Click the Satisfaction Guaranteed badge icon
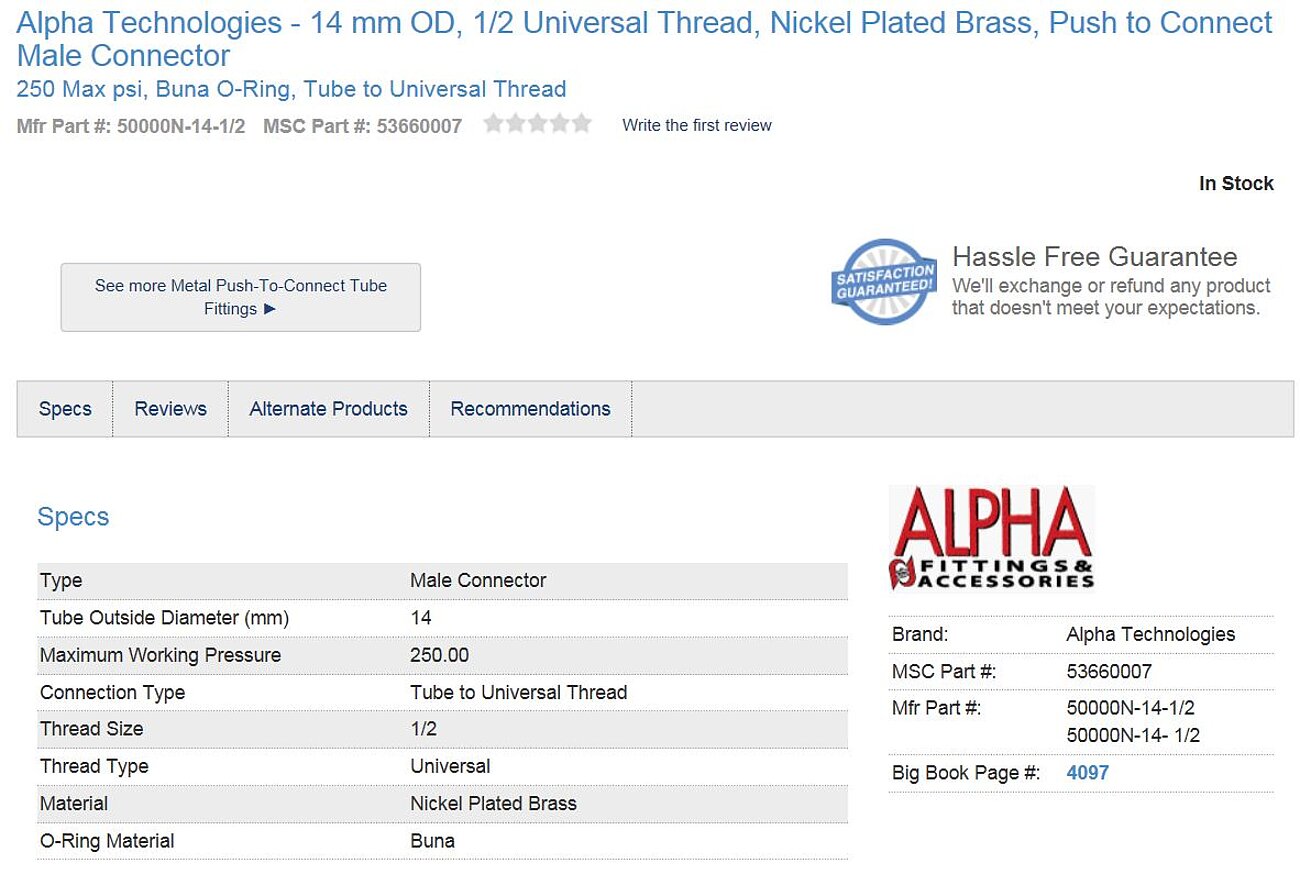This screenshot has width=1300, height=874. point(884,281)
